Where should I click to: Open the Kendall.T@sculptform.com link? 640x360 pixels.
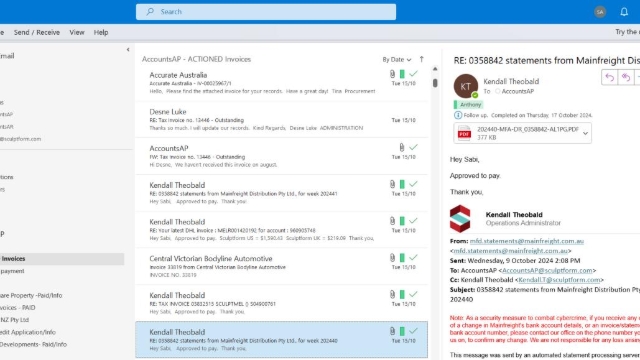tap(559, 280)
